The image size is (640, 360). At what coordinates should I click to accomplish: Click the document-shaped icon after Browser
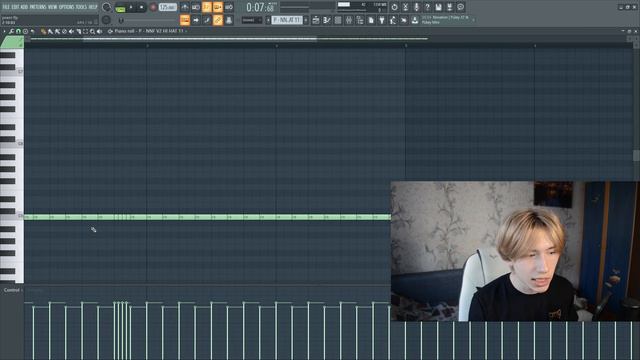coord(371,20)
